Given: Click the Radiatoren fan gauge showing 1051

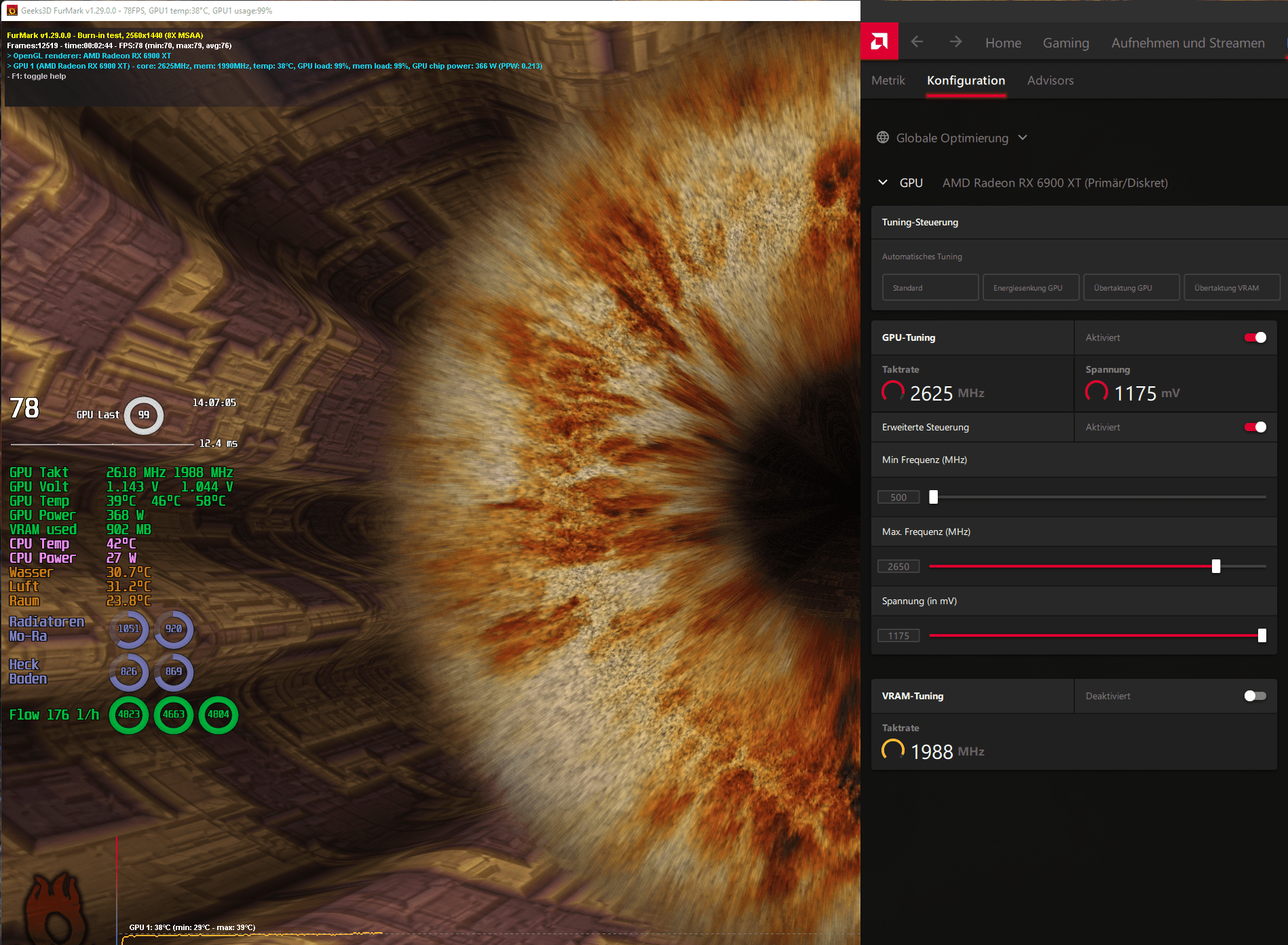Looking at the screenshot, I should [x=129, y=629].
